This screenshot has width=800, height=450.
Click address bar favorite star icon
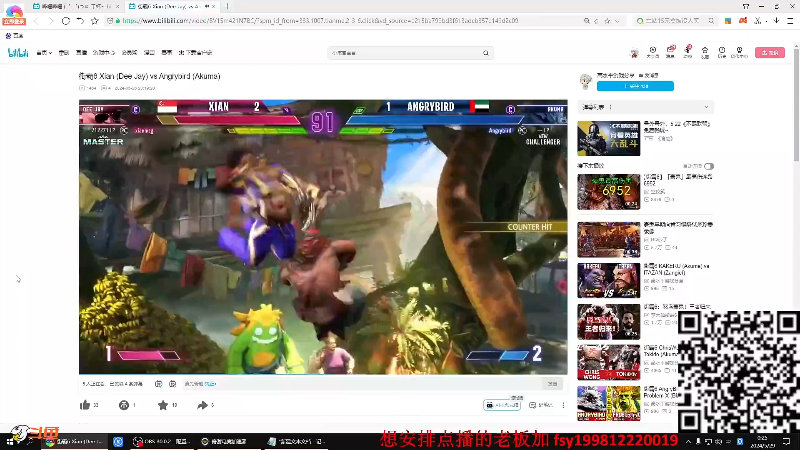click(x=607, y=21)
